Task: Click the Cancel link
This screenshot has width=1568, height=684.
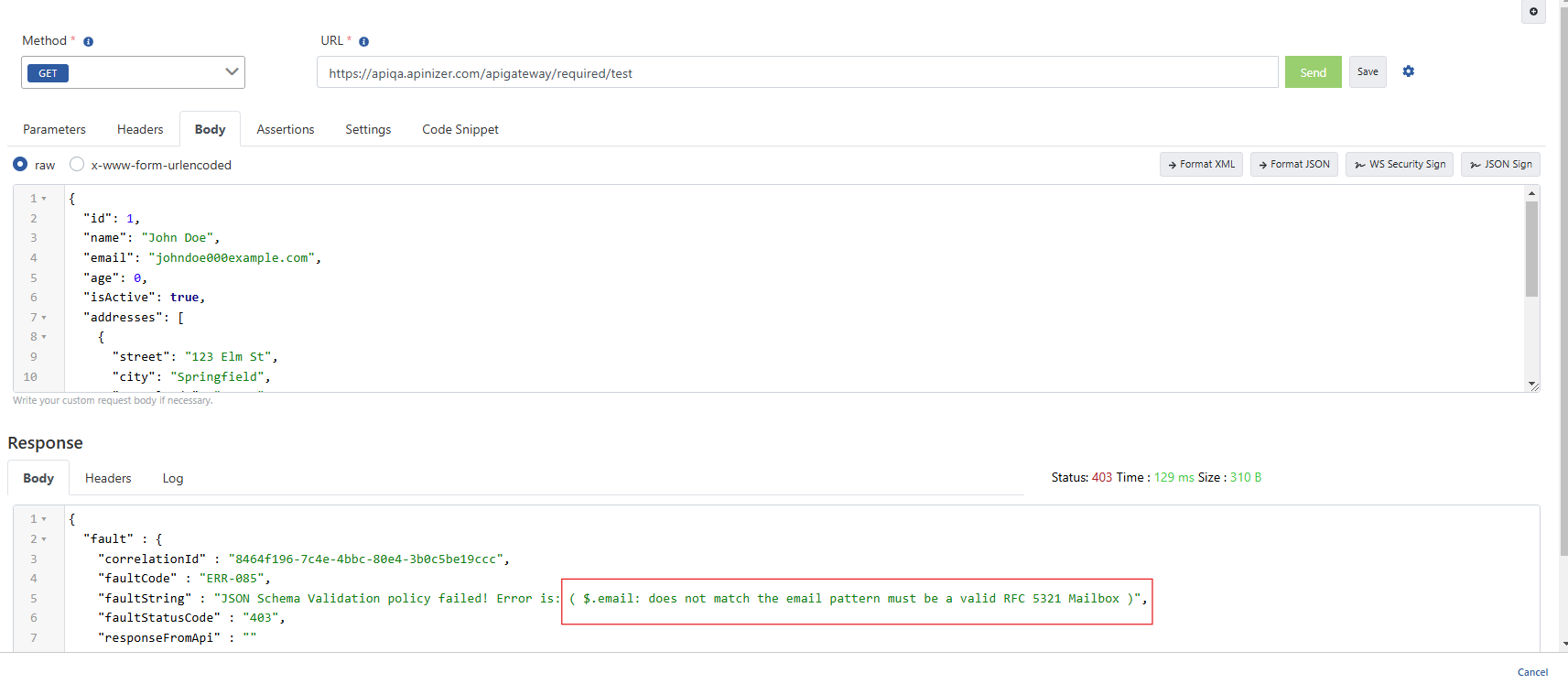Action: coord(1532,672)
